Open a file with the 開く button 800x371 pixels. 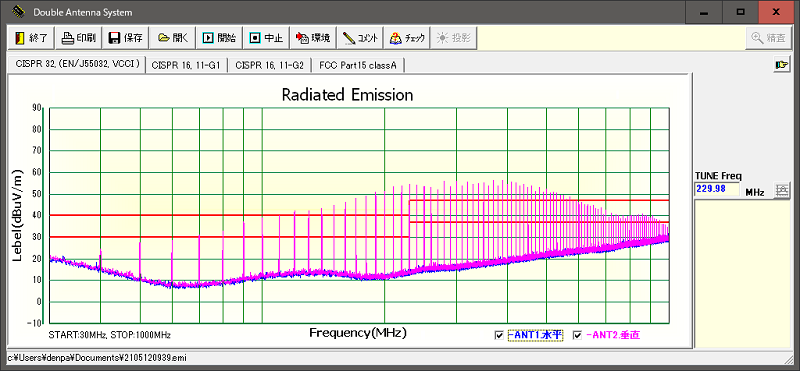172,38
